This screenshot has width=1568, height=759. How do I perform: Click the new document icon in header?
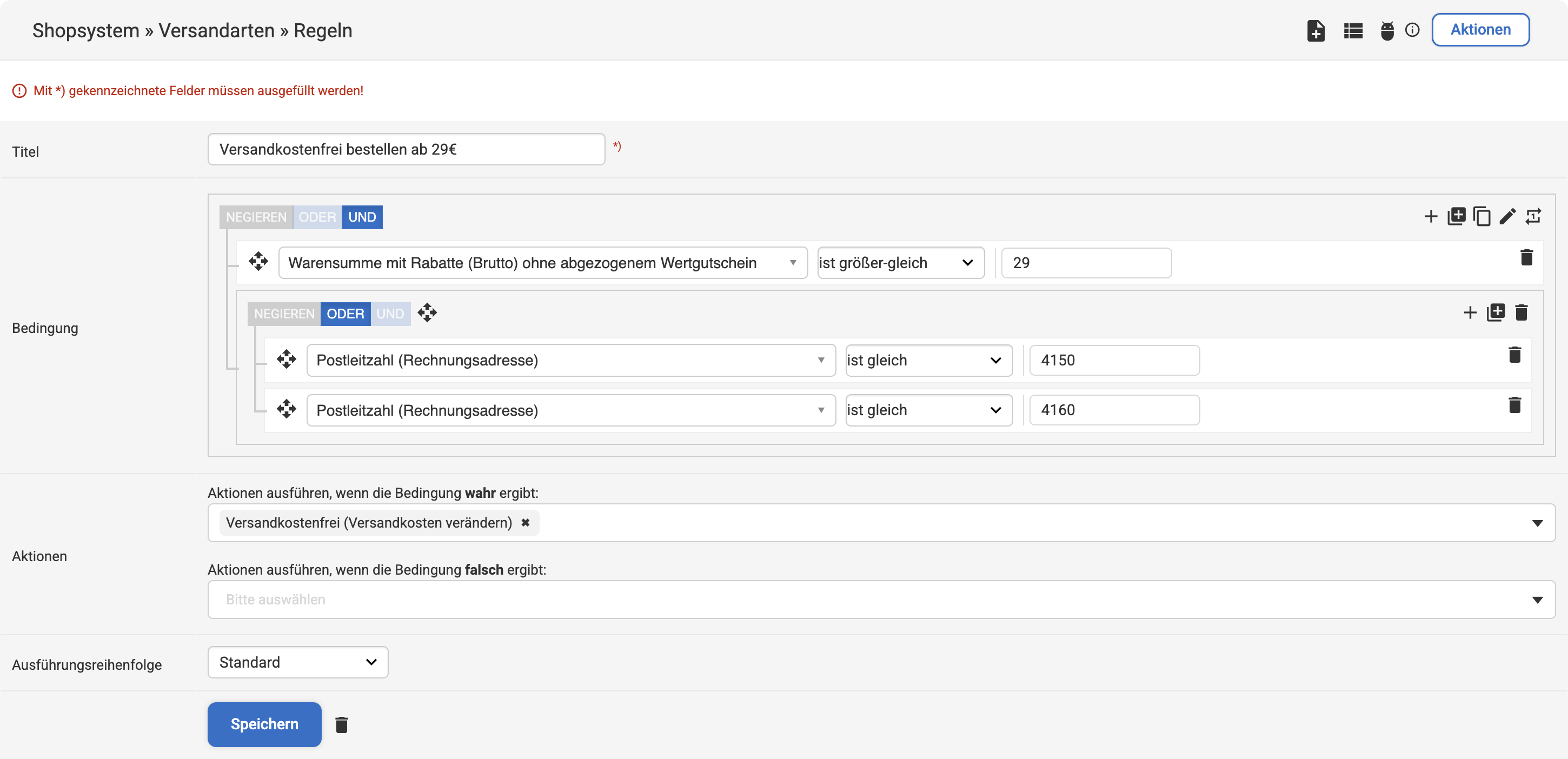(x=1315, y=30)
